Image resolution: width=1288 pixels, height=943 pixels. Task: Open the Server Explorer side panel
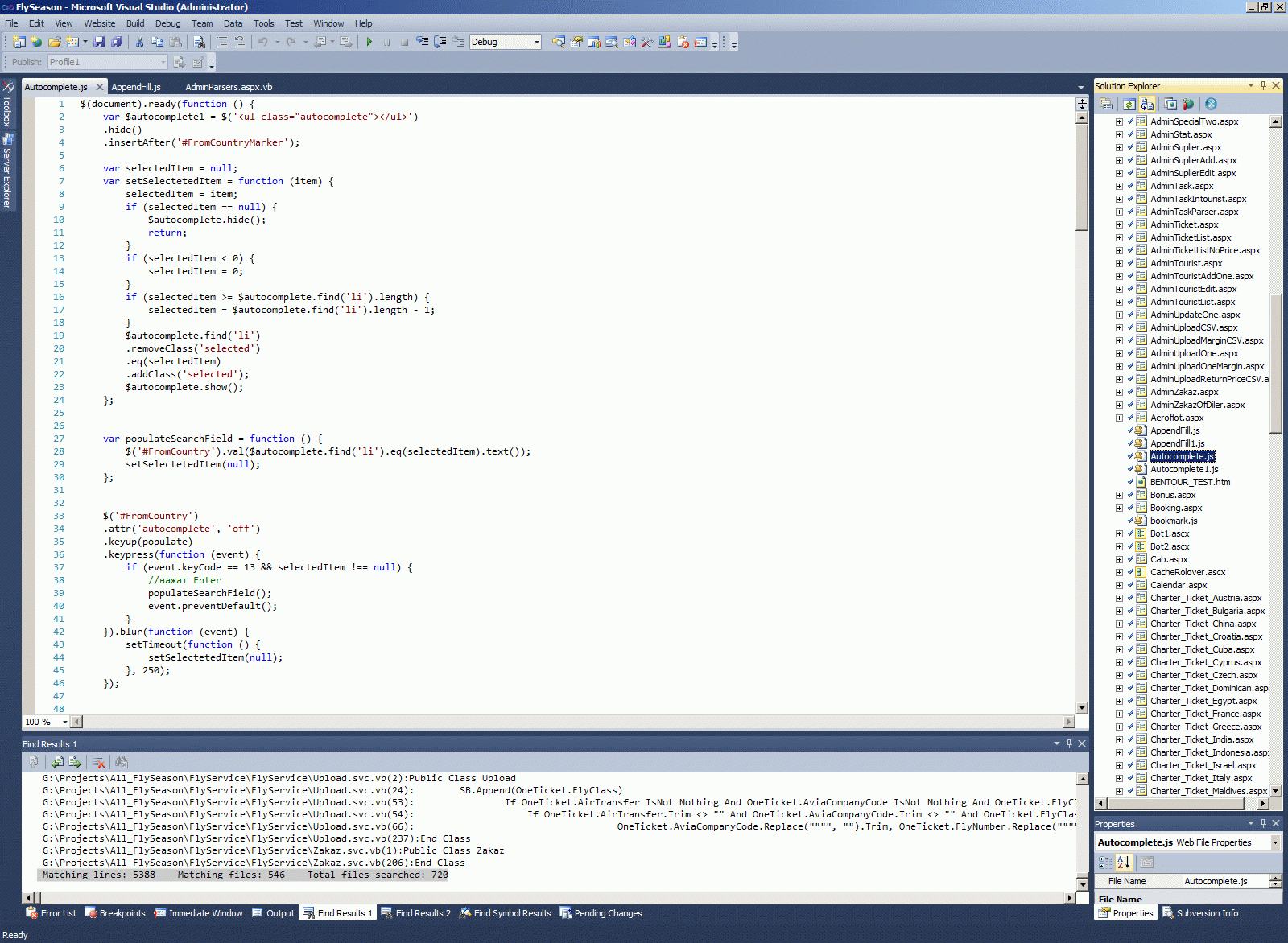pos(7,171)
